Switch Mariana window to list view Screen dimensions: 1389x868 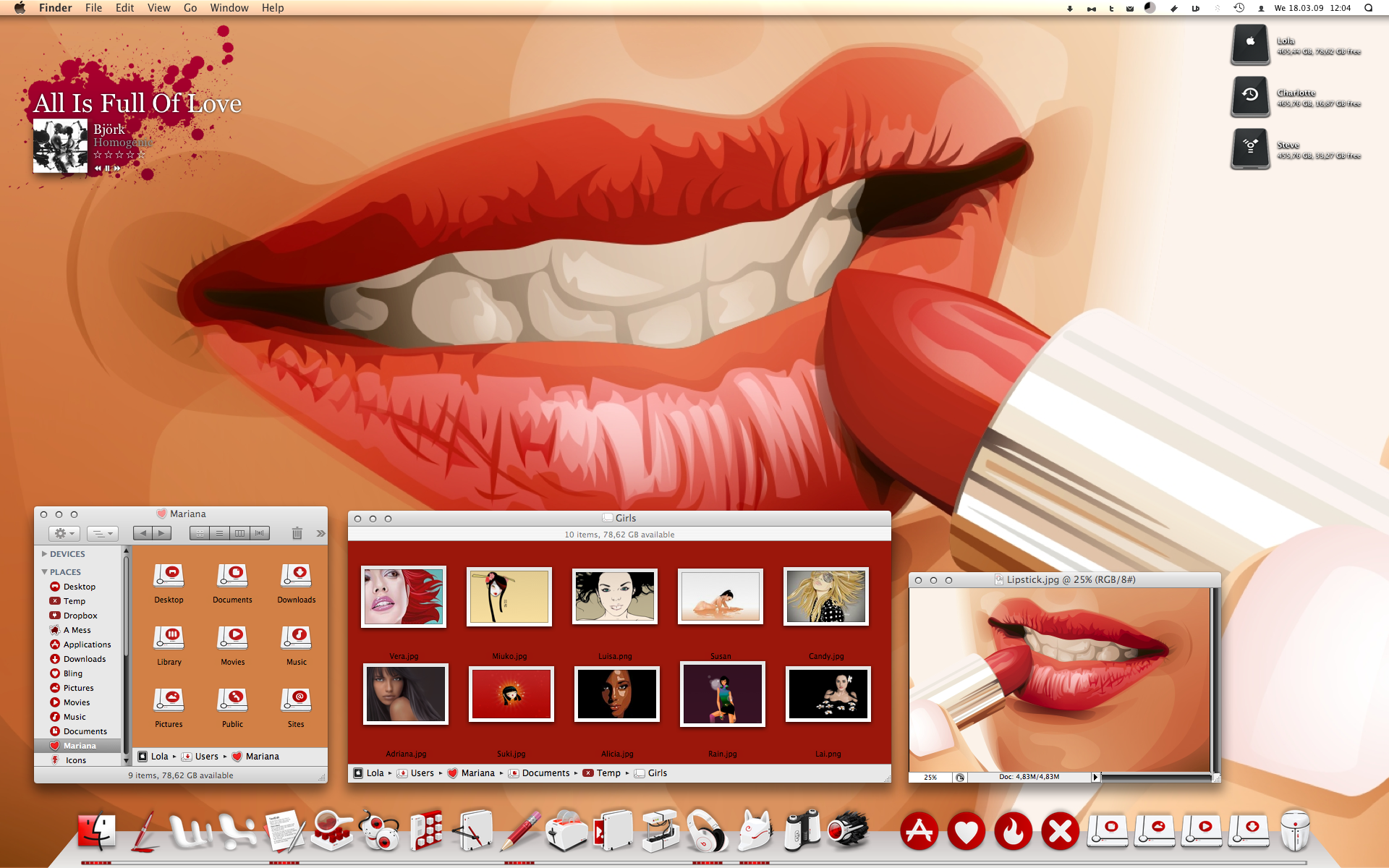click(x=219, y=533)
